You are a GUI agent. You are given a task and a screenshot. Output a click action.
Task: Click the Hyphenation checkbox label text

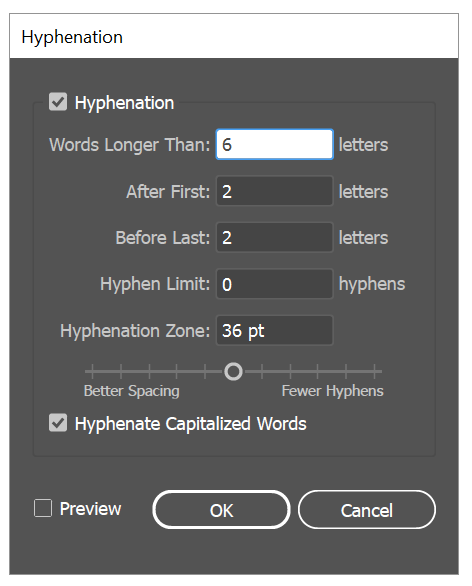pyautogui.click(x=124, y=103)
